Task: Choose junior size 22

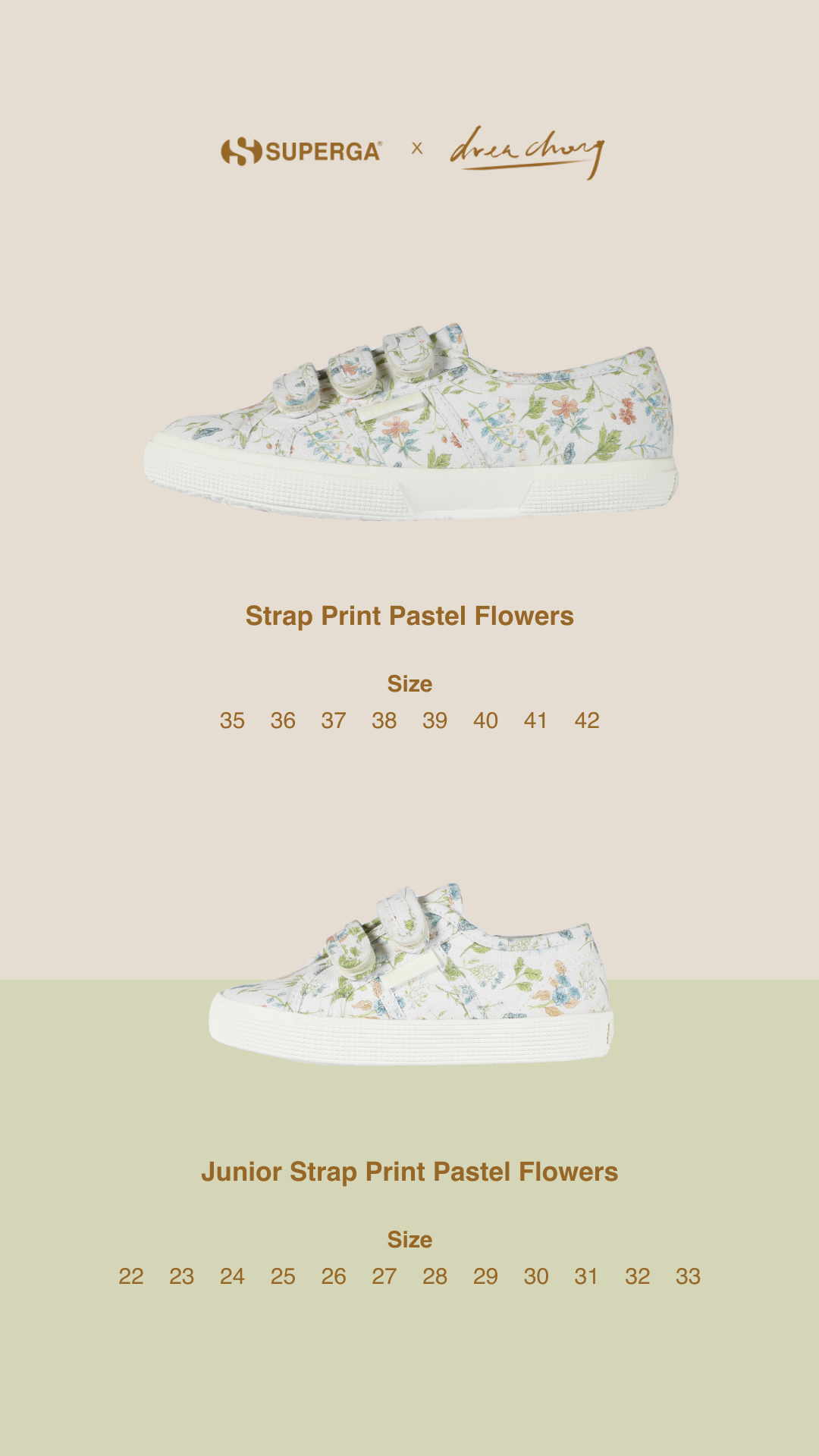Action: (131, 1276)
